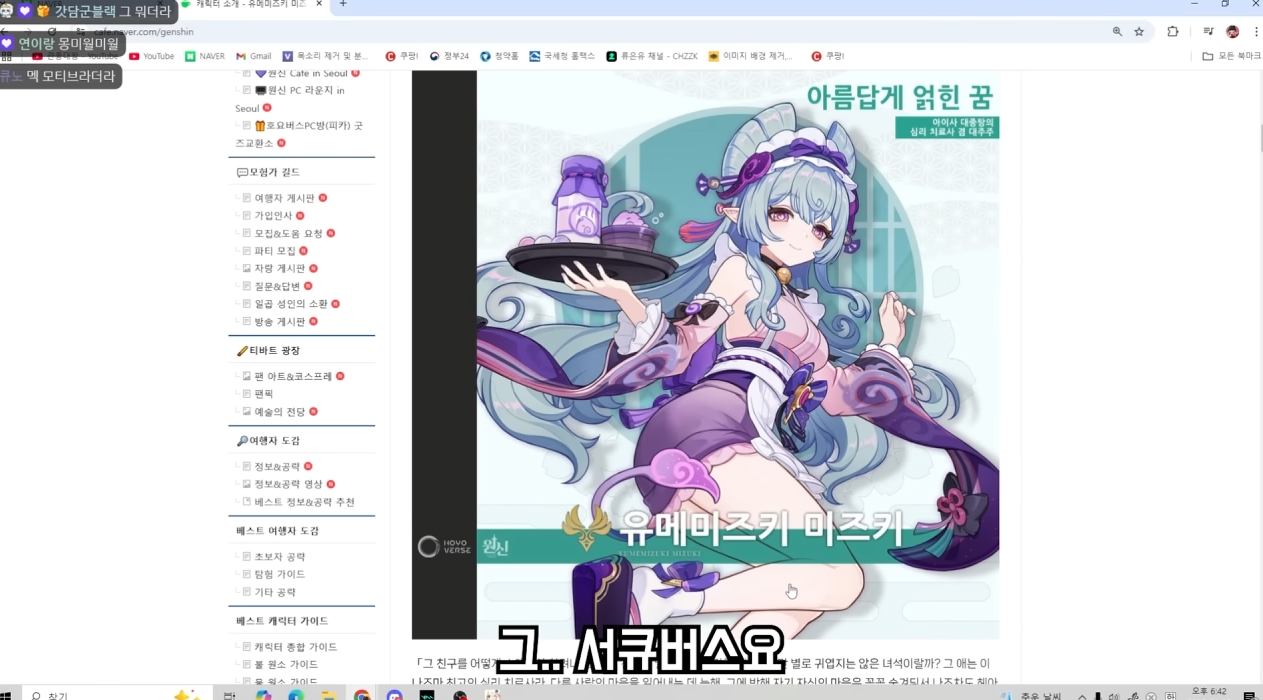Screen dimensions: 1263x700
Task: Open the 불 원소 가이드 board
Action: click(x=286, y=665)
